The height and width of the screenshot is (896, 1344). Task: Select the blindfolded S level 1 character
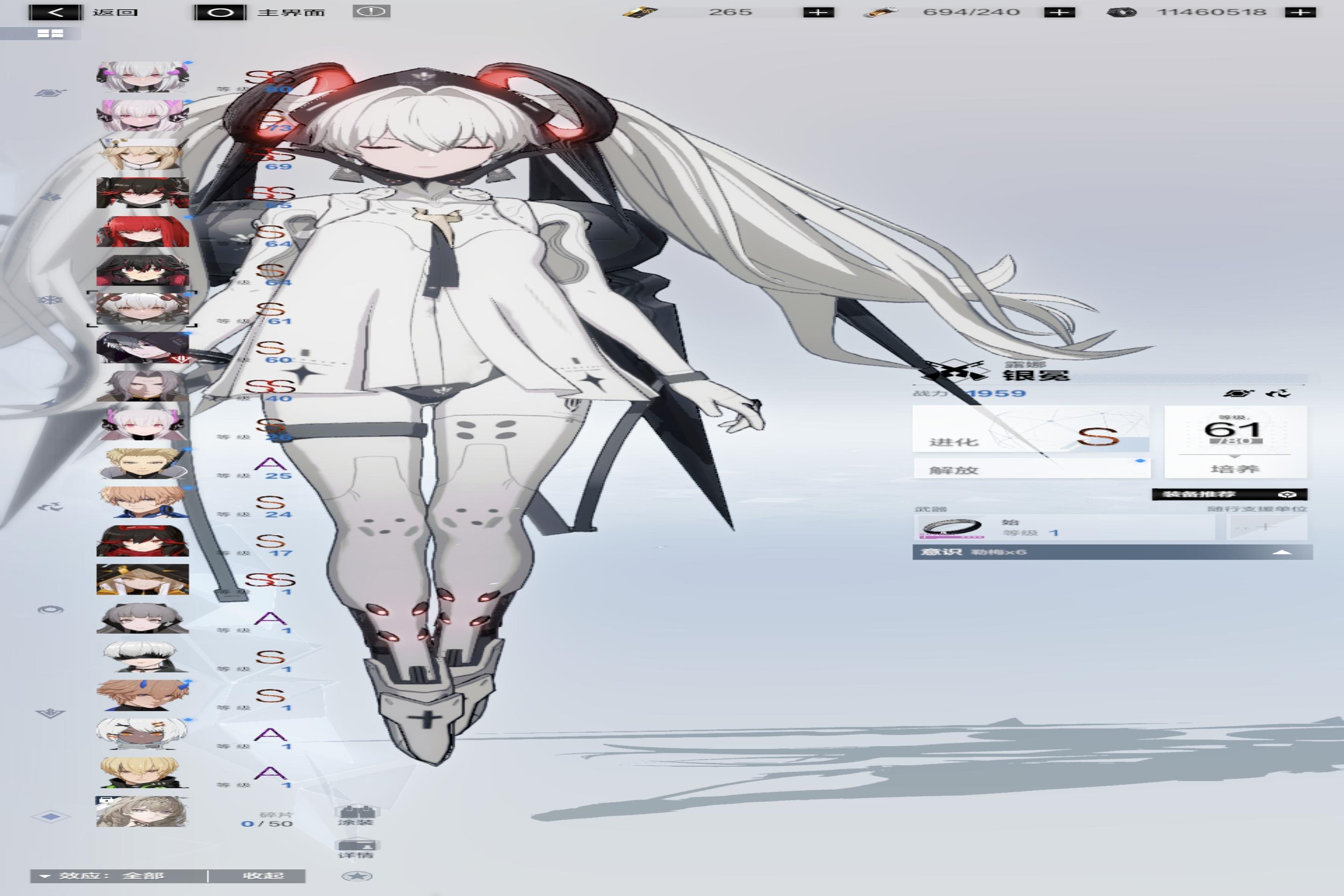click(142, 657)
